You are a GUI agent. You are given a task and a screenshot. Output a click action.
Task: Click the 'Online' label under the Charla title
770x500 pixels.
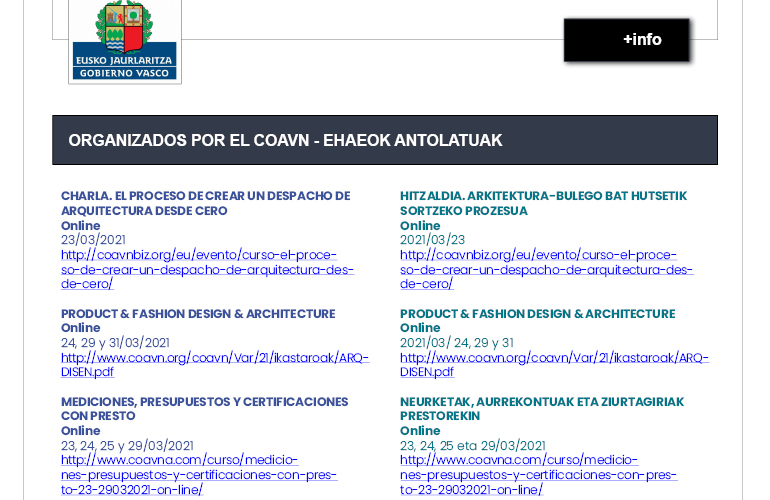pos(81,225)
